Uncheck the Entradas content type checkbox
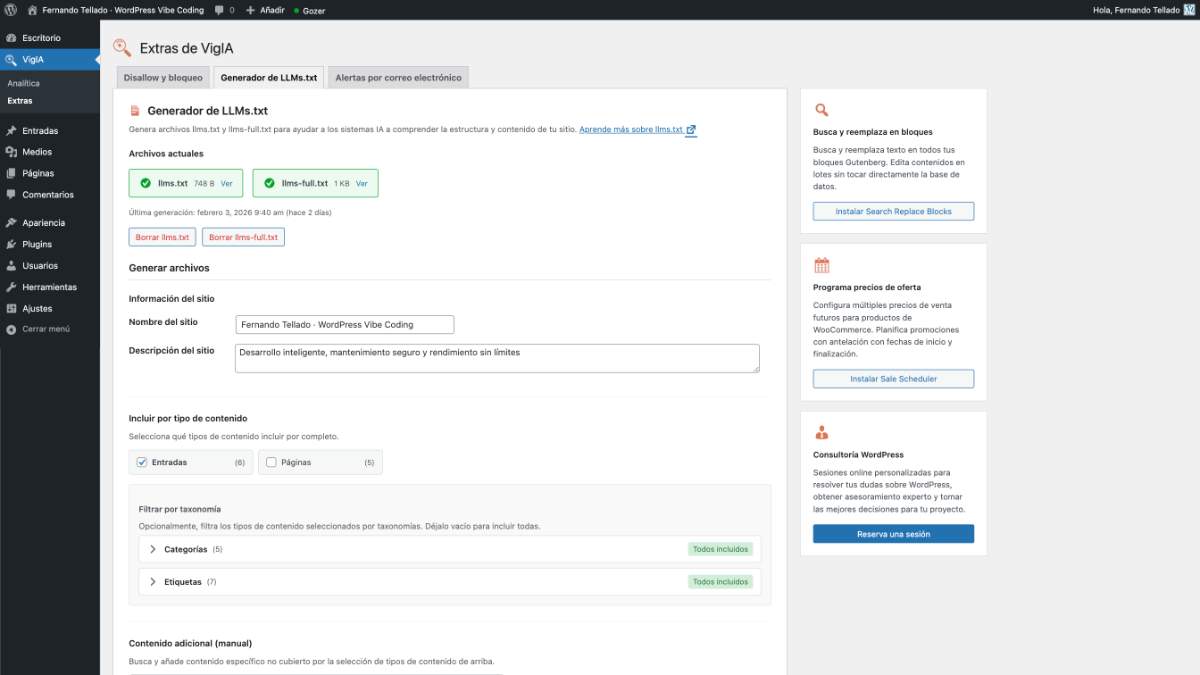Screen dimensions: 1200x675 tap(142, 462)
